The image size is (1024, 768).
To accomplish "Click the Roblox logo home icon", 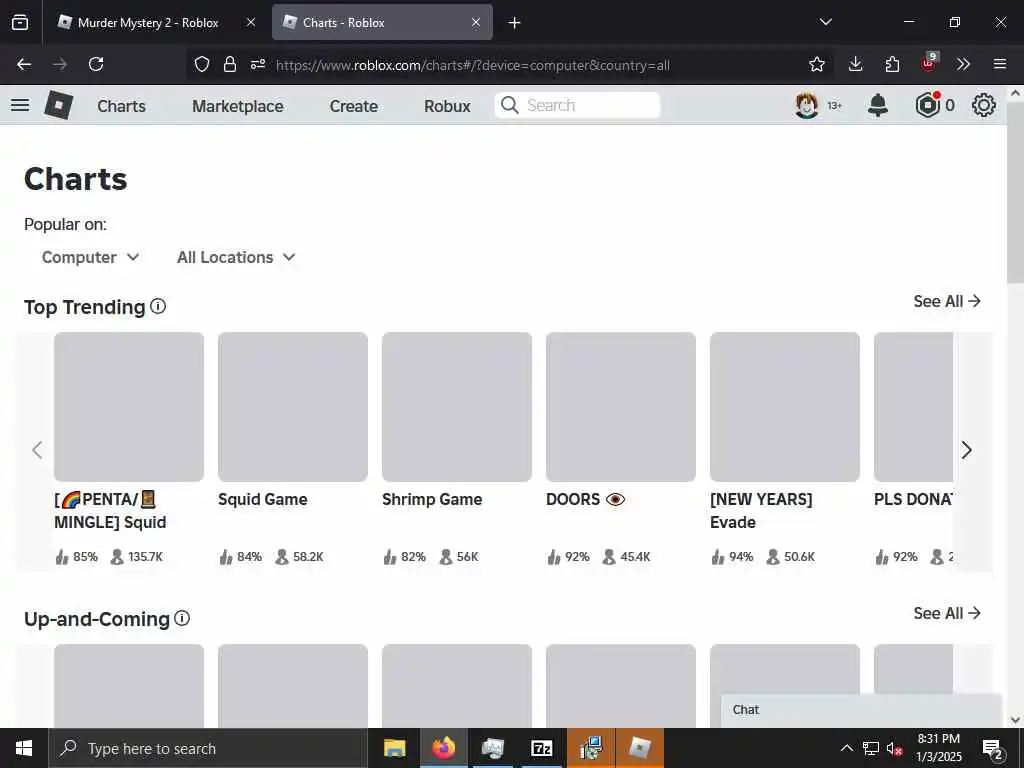I will pyautogui.click(x=59, y=105).
